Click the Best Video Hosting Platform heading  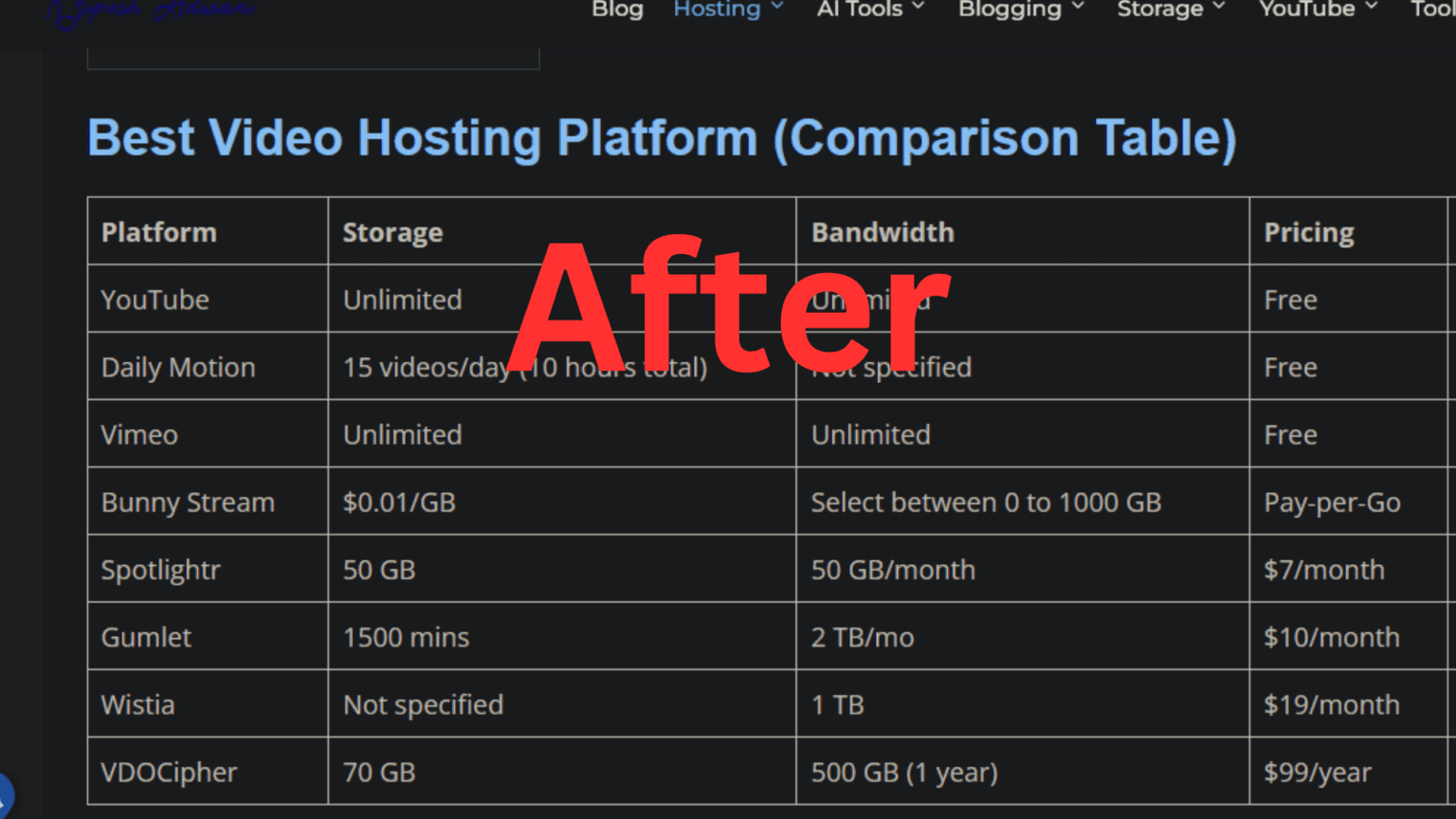pyautogui.click(x=662, y=138)
